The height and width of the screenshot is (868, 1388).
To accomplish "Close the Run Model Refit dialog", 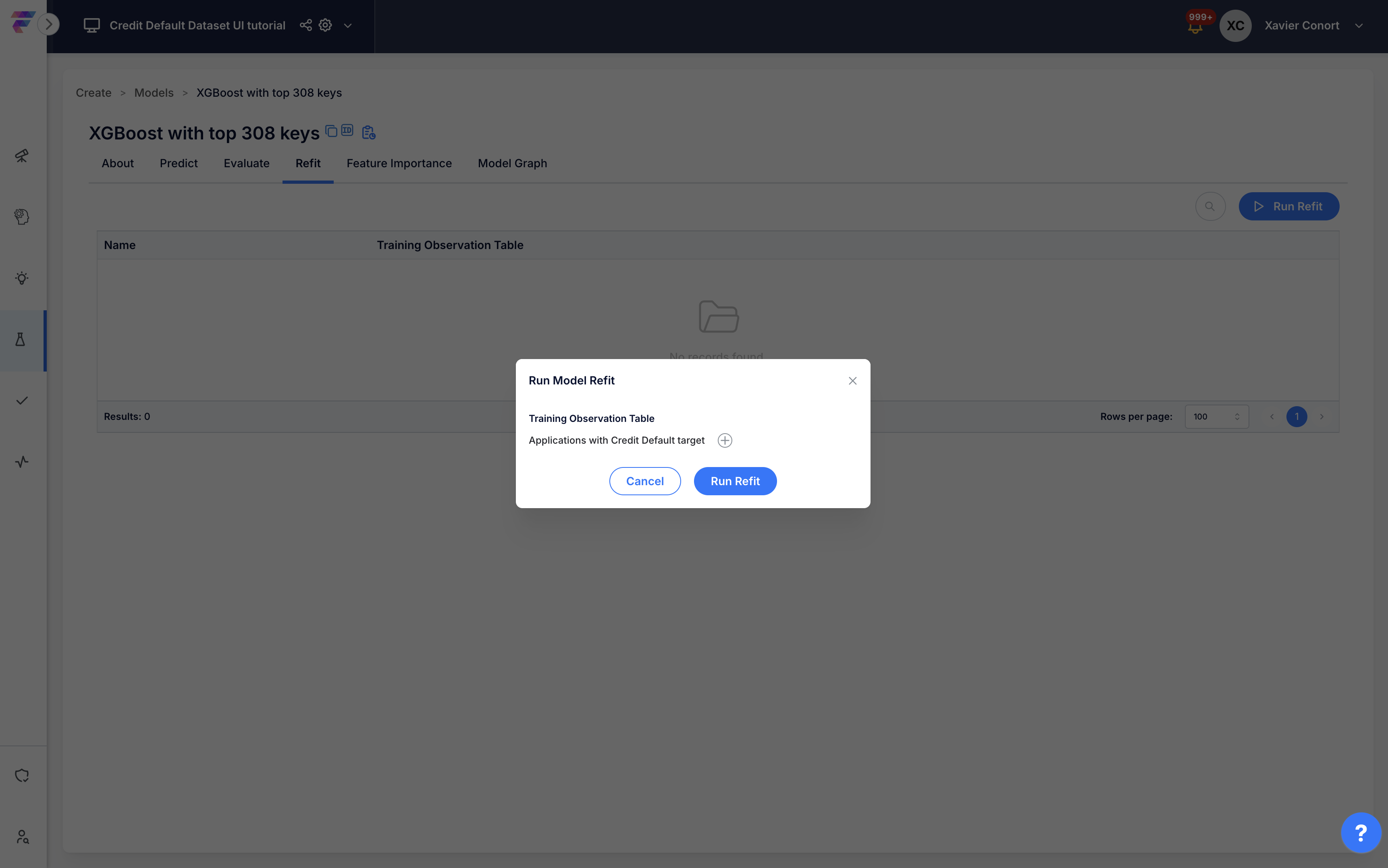I will pyautogui.click(x=852, y=381).
